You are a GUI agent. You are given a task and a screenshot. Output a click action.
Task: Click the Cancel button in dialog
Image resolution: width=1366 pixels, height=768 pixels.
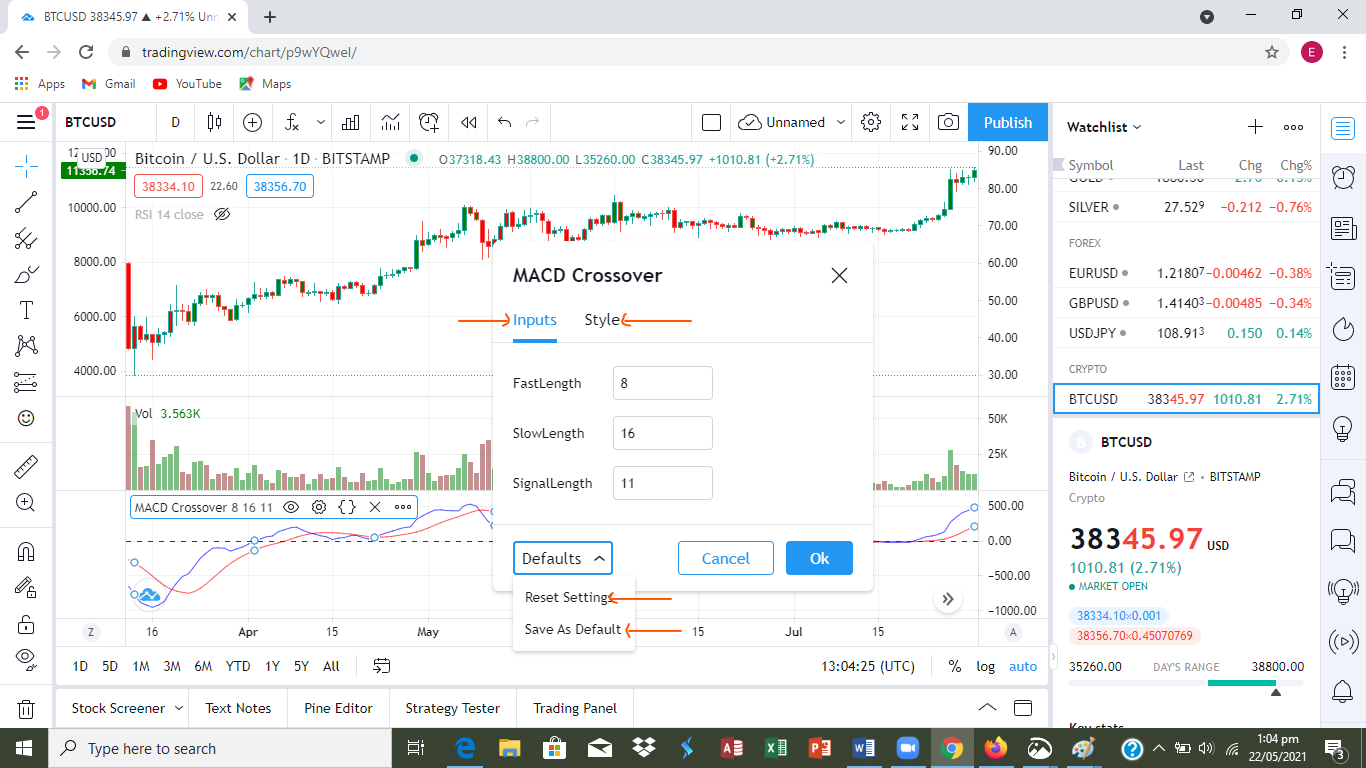pos(726,558)
